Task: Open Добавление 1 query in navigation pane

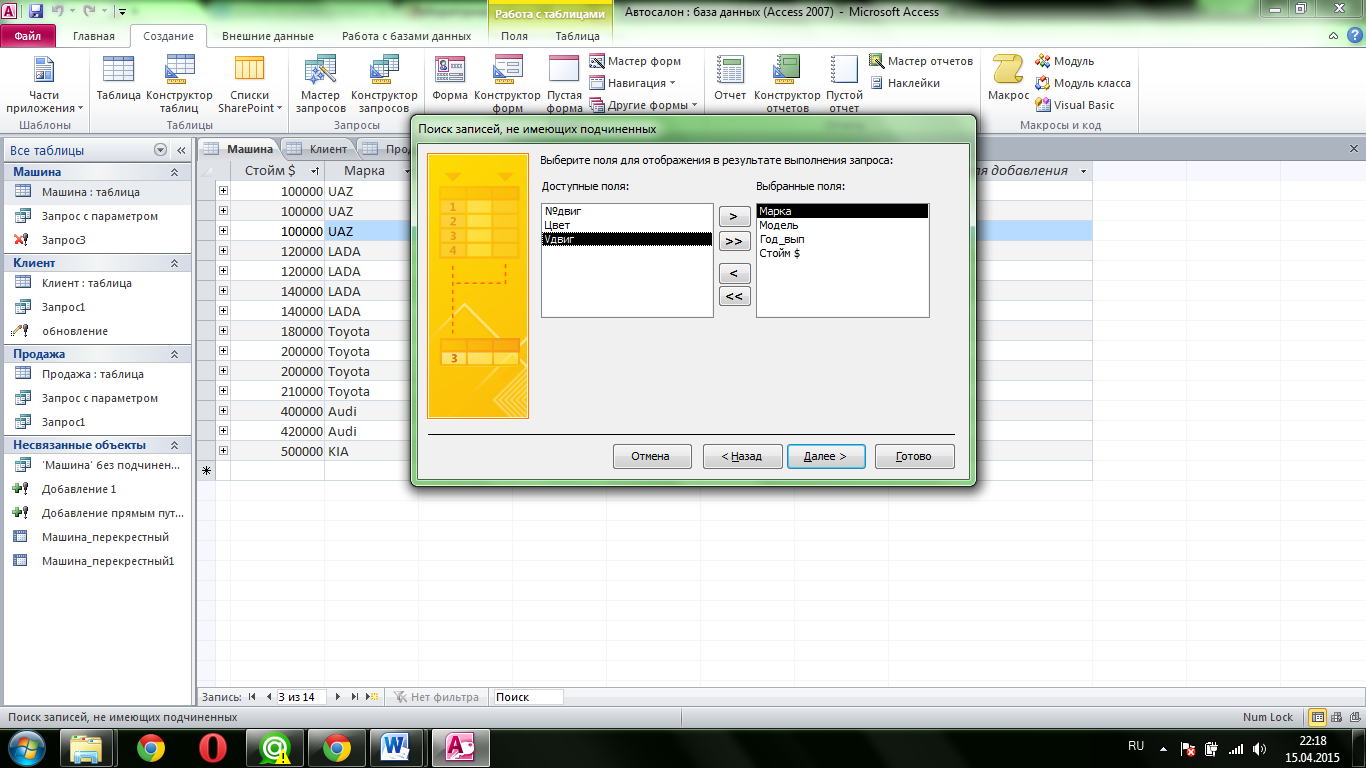Action: point(96,489)
